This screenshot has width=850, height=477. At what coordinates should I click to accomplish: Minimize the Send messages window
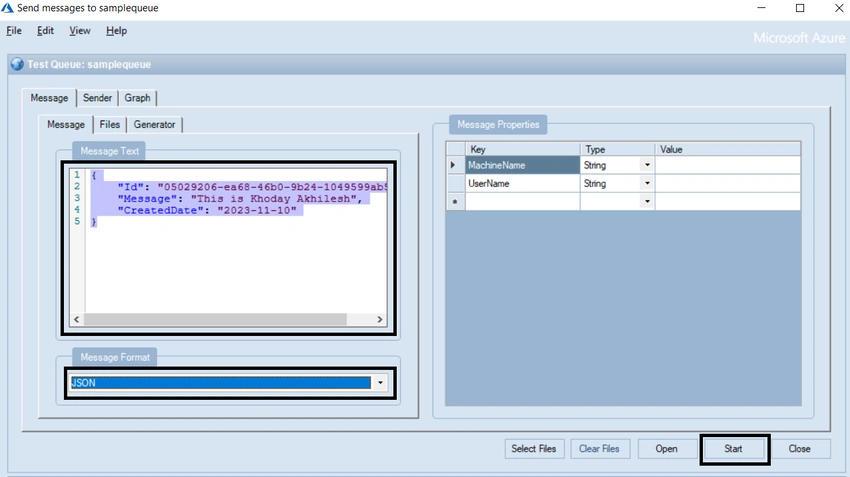coord(761,8)
